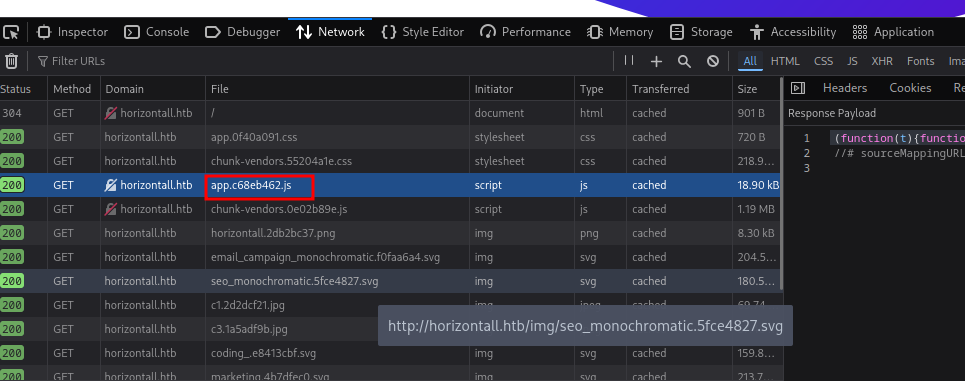The width and height of the screenshot is (965, 381).
Task: Click the Response Payload heading
Action: (x=831, y=113)
